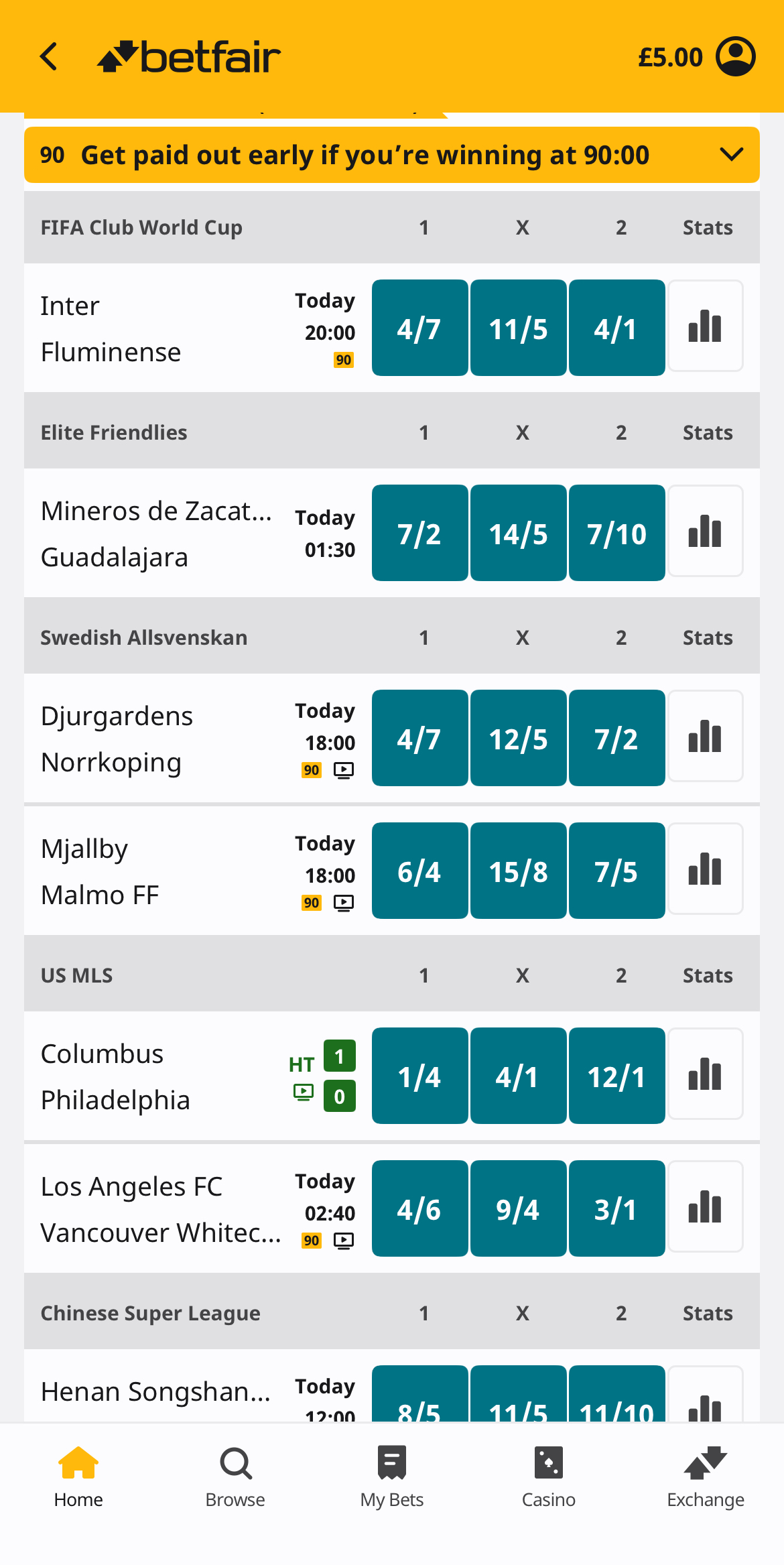This screenshot has width=784, height=1565.
Task: Select 12/1 odds for Philadelphia win
Action: tap(616, 1076)
